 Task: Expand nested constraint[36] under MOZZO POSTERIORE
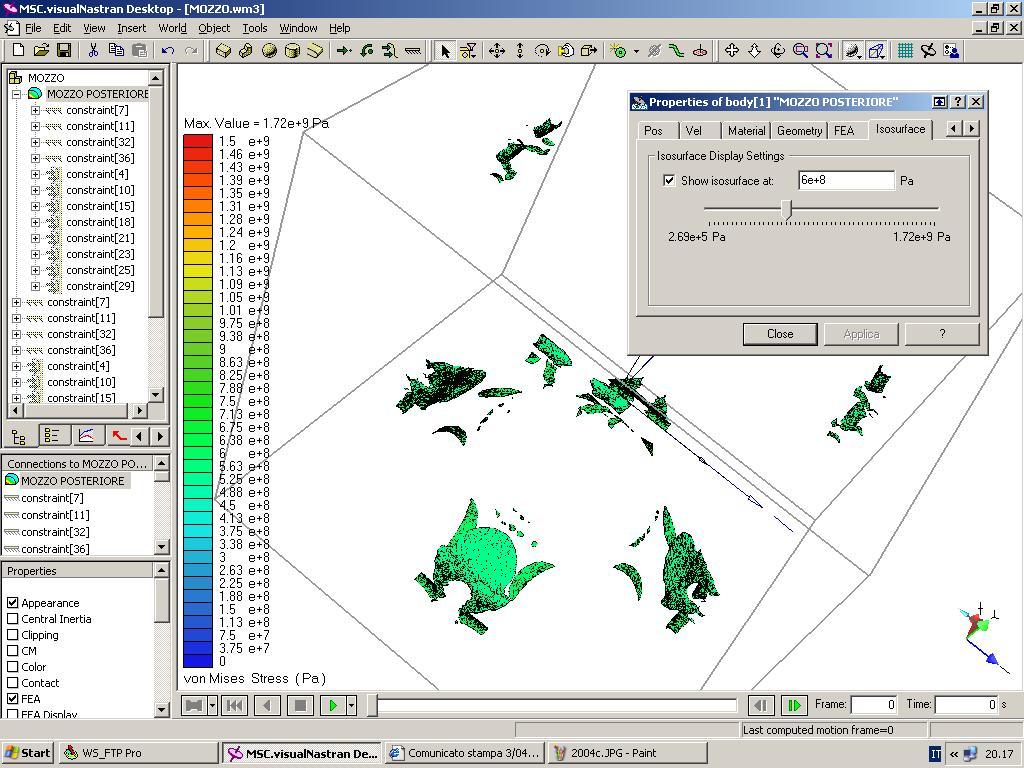[35, 158]
